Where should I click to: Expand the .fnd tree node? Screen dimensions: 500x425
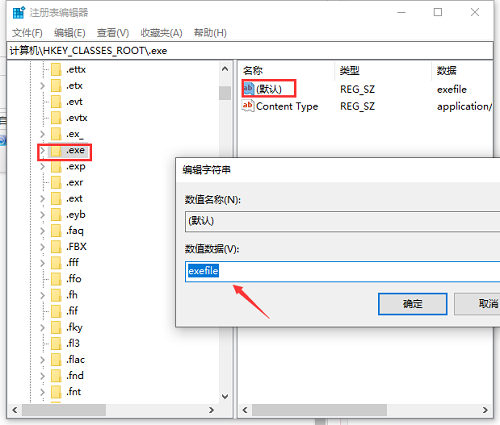pos(42,376)
